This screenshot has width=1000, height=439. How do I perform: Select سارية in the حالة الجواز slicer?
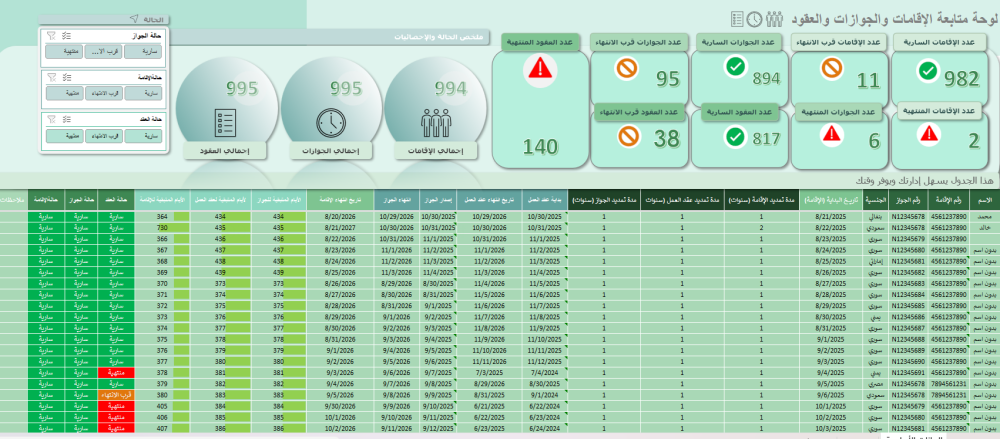pos(143,51)
